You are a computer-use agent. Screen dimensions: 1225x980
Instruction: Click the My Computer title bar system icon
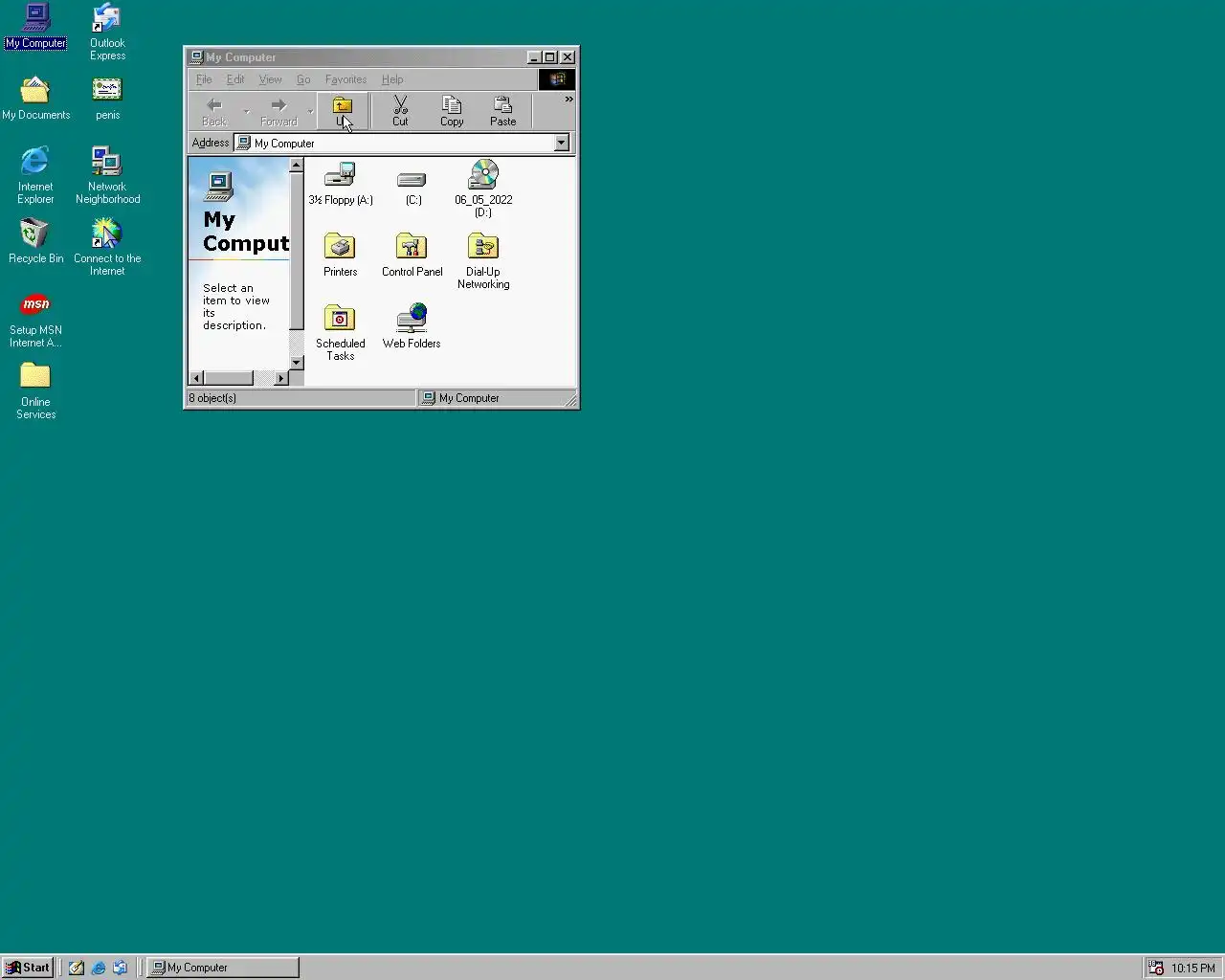[x=196, y=57]
